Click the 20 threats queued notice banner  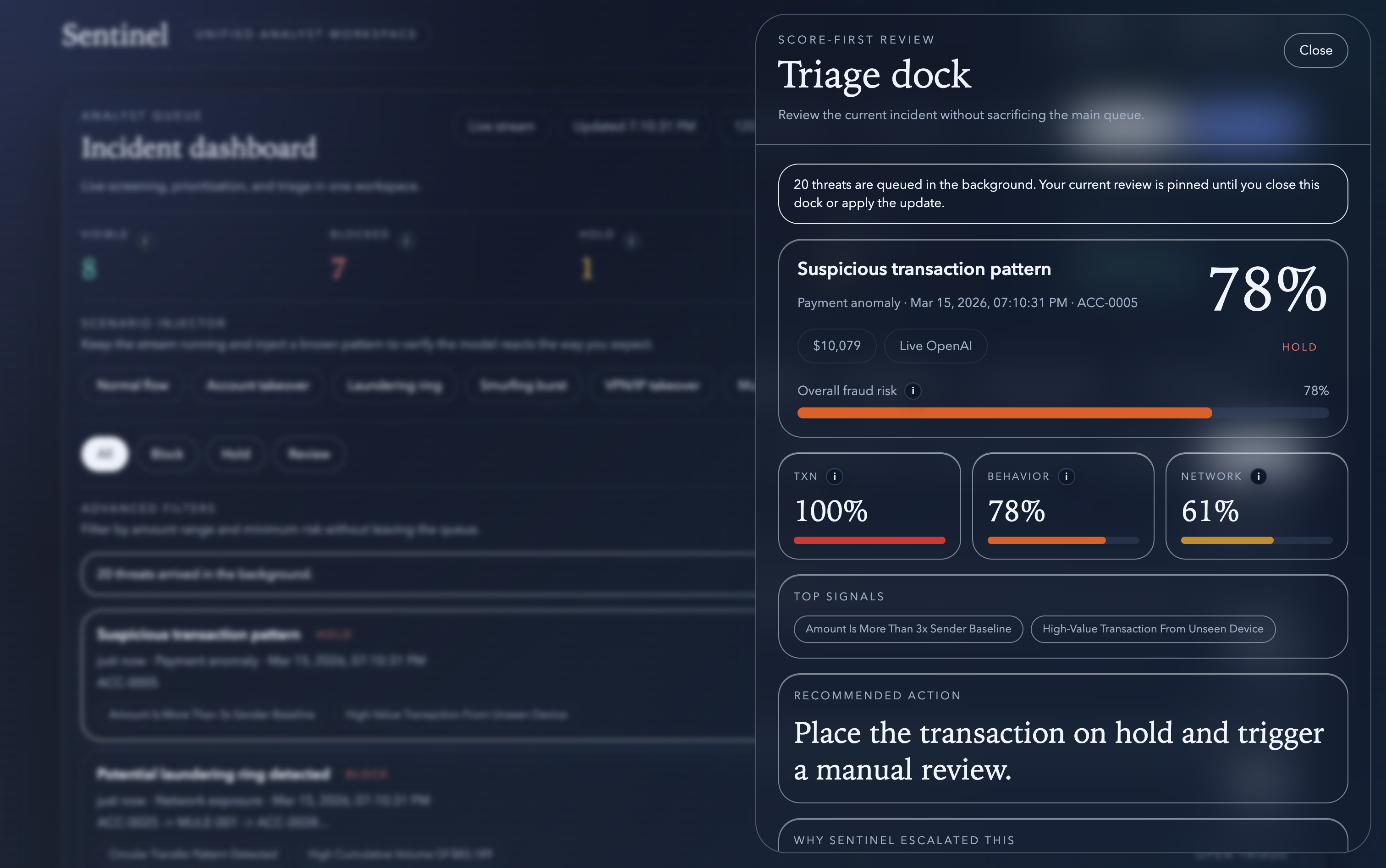[x=1063, y=193]
